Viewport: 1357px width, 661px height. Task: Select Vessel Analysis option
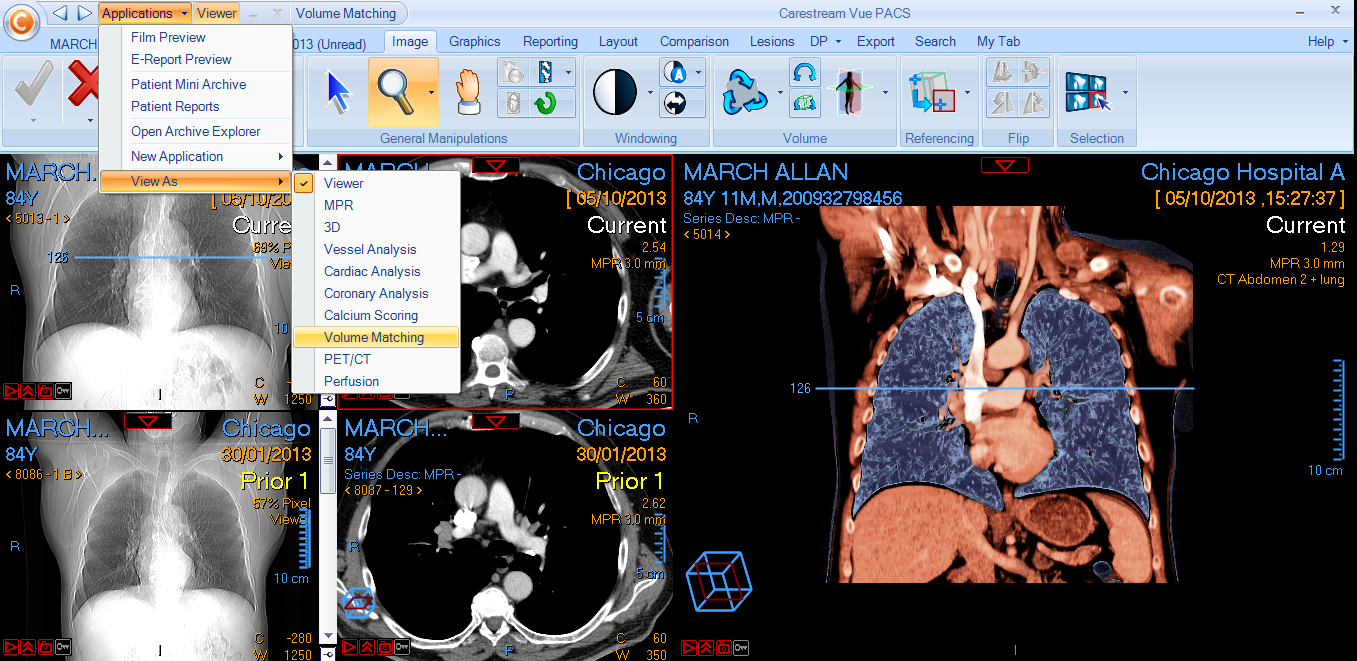click(376, 249)
